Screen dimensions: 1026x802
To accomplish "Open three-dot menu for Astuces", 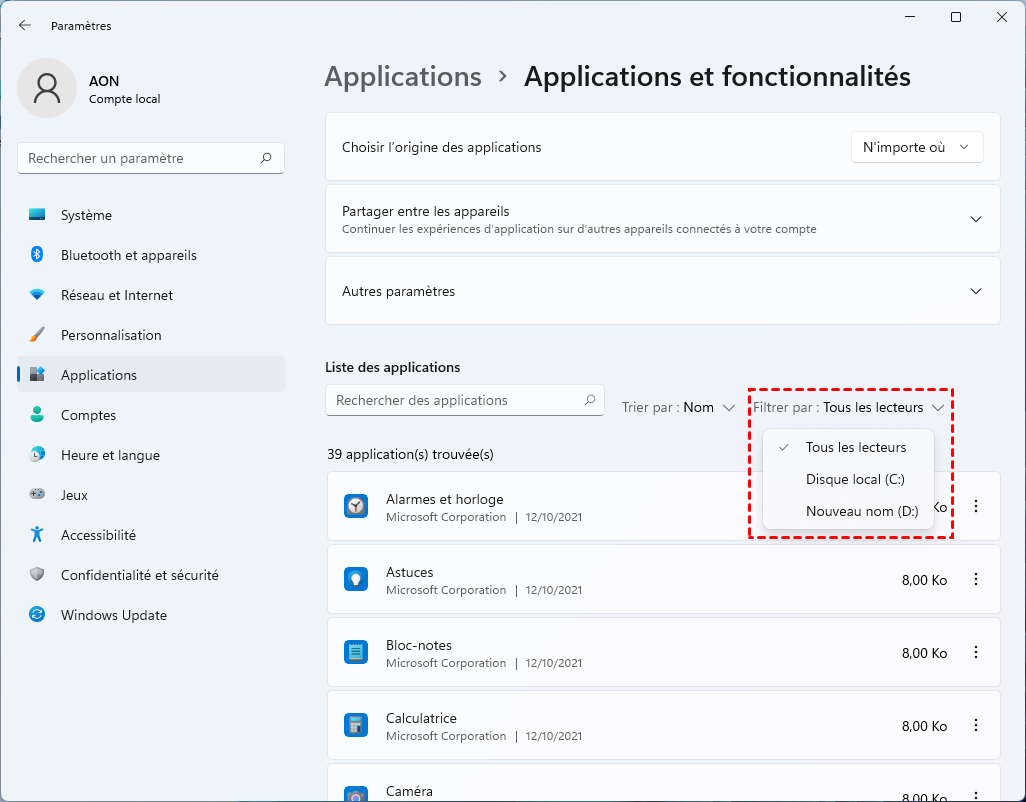I will [x=976, y=579].
